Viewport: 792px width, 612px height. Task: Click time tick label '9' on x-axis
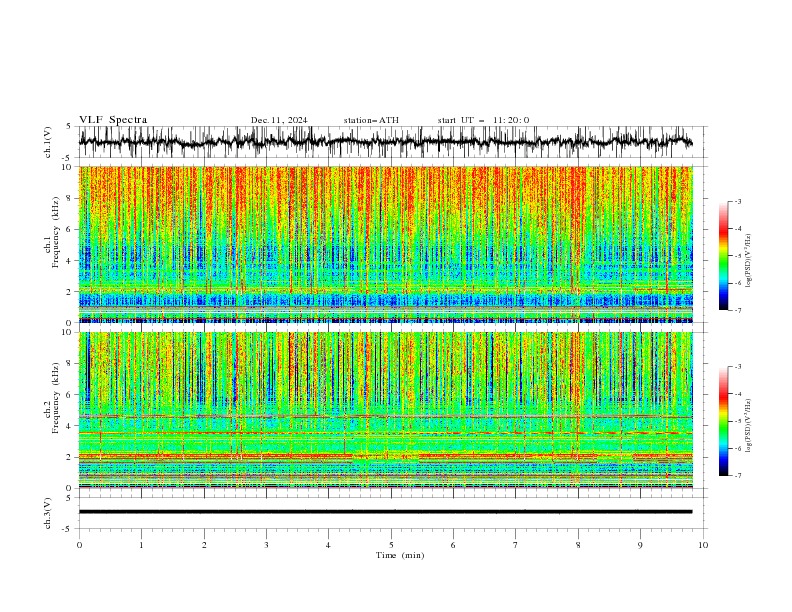[x=640, y=545]
